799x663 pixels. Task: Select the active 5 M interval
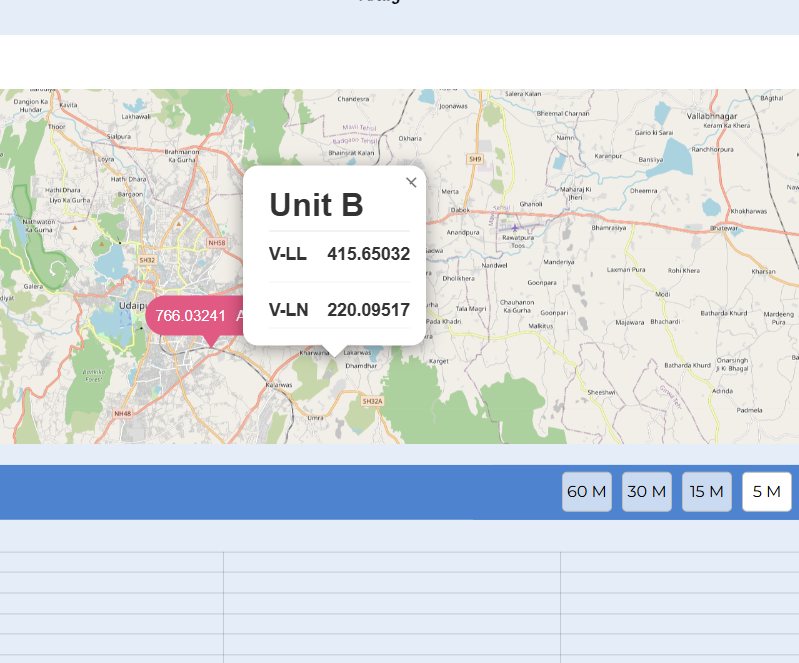point(767,492)
